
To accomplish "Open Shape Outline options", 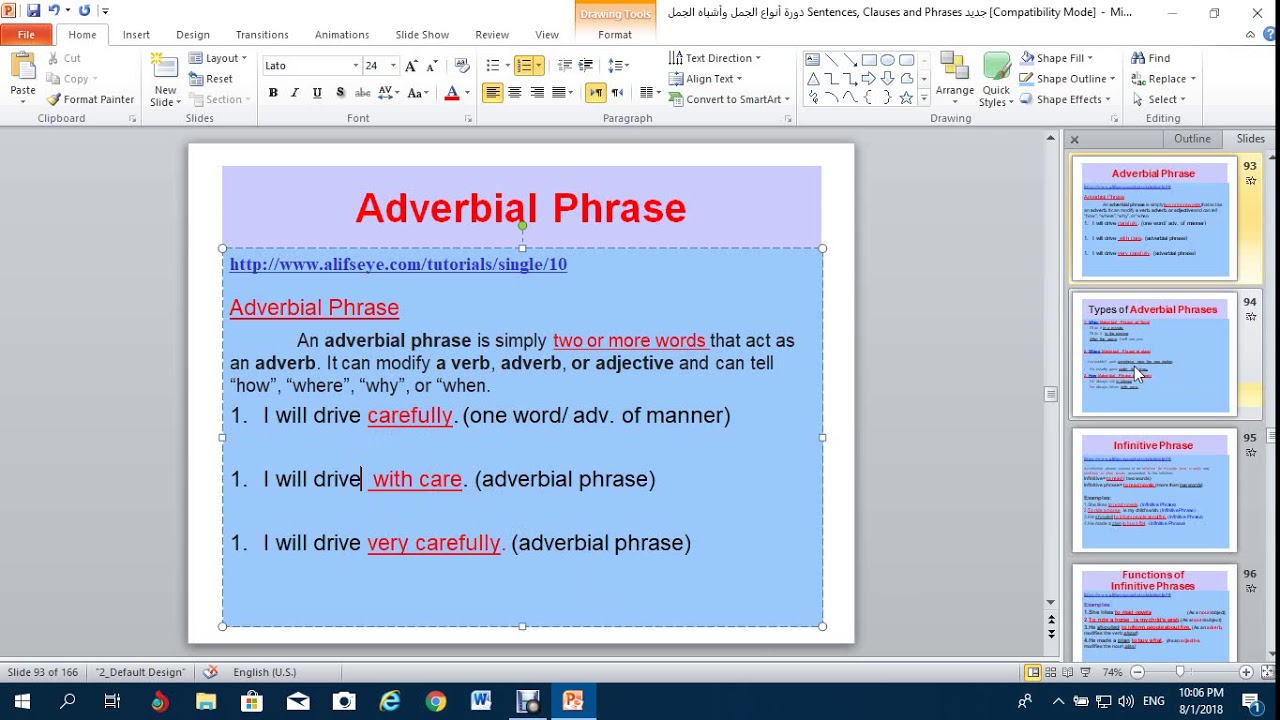I will 1068,79.
